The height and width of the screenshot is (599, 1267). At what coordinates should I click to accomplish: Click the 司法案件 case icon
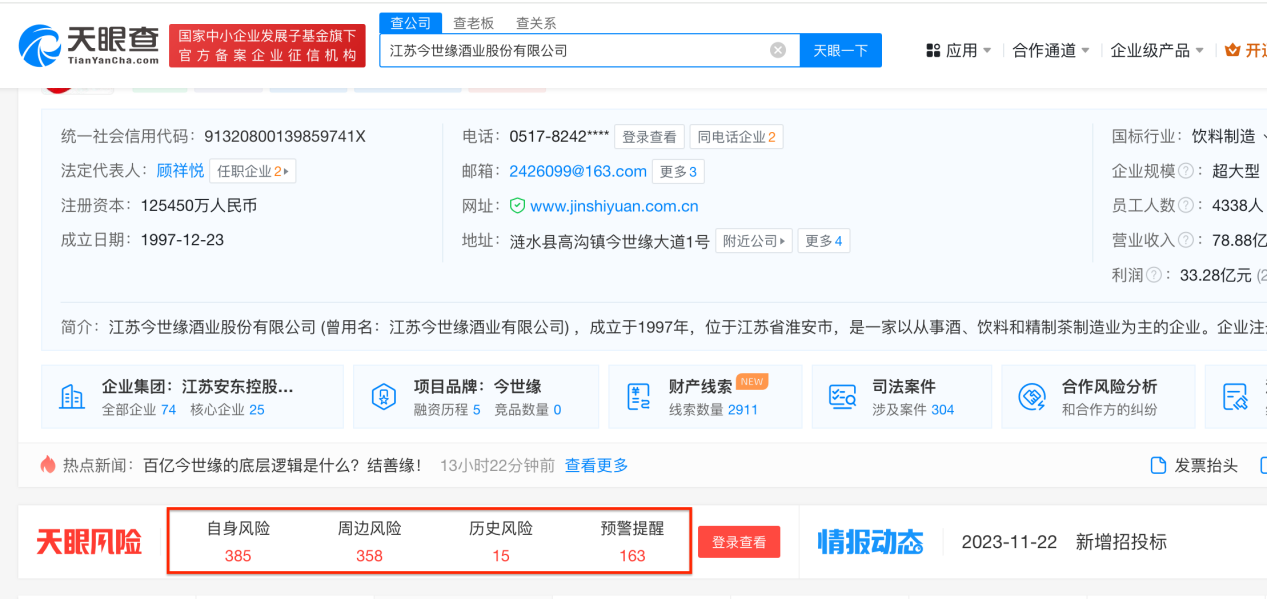842,397
